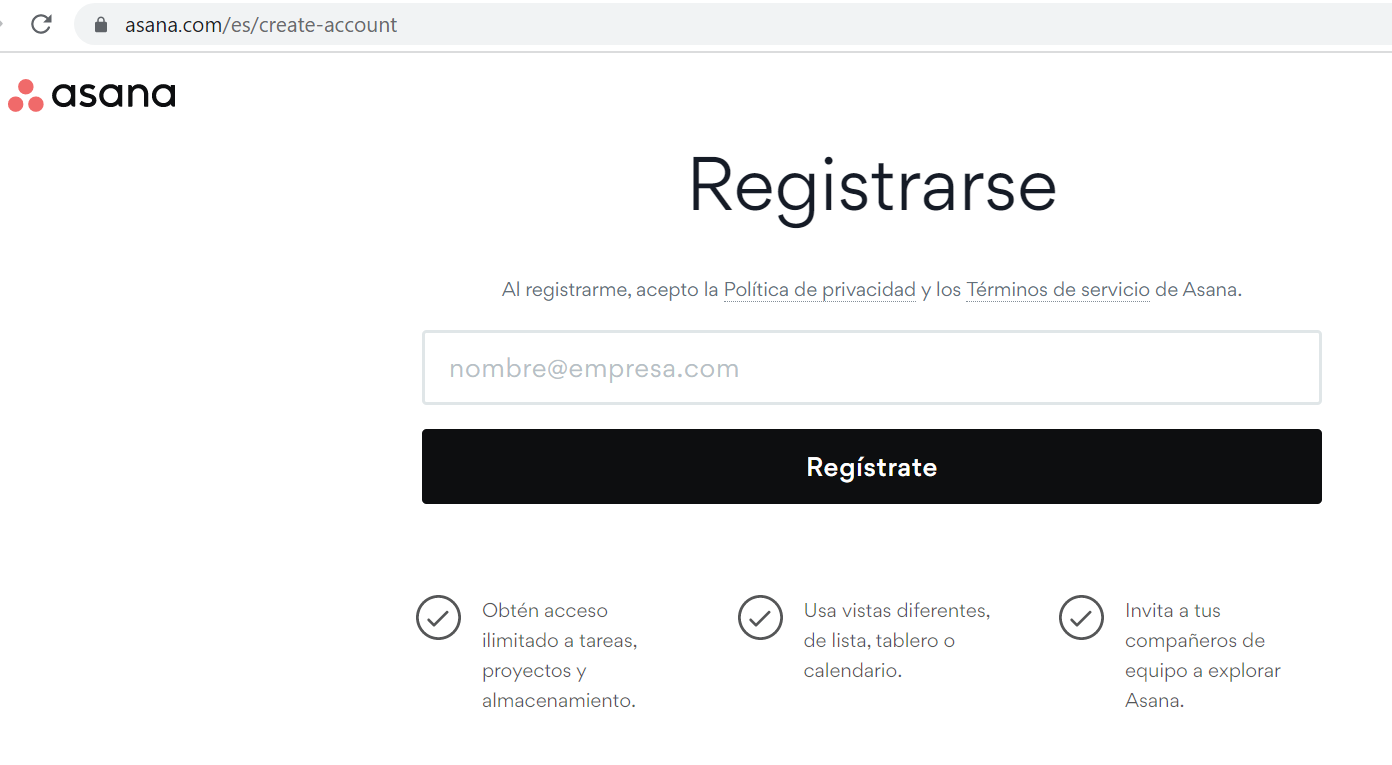This screenshot has height=765, width=1392.
Task: Open the Política de privacidad link
Action: coord(819,290)
